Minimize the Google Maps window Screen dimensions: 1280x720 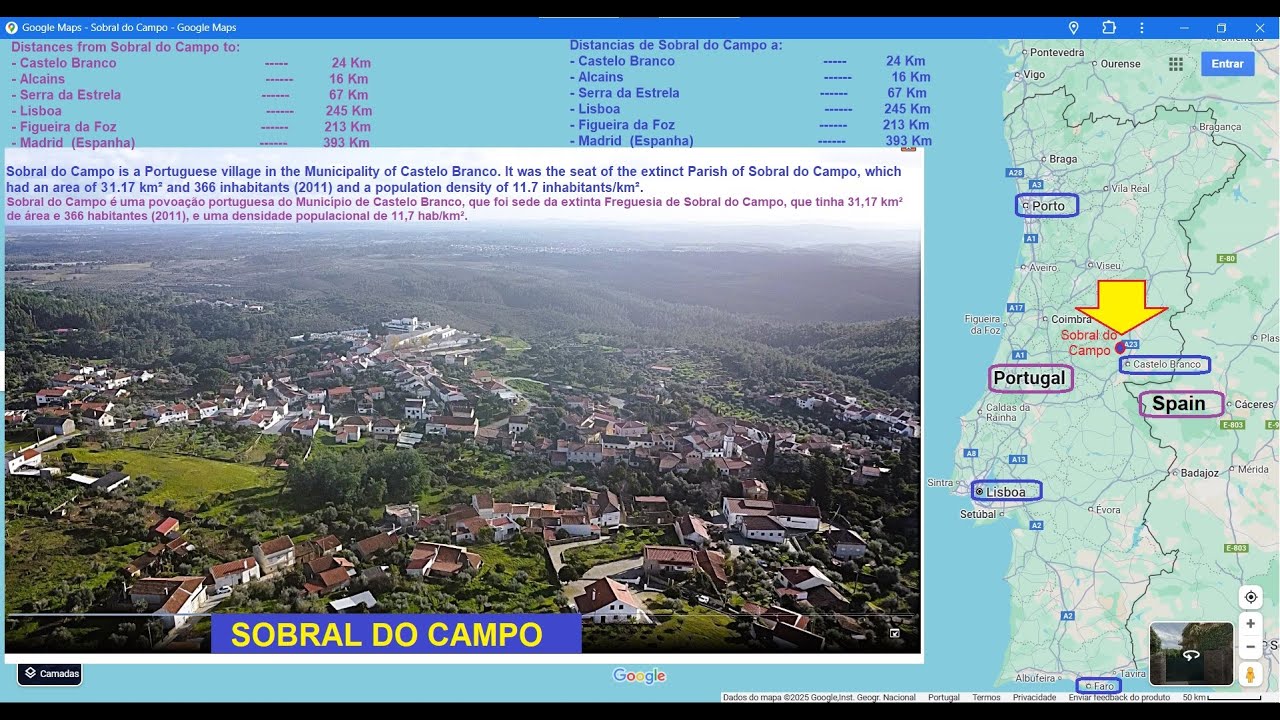pos(1184,28)
